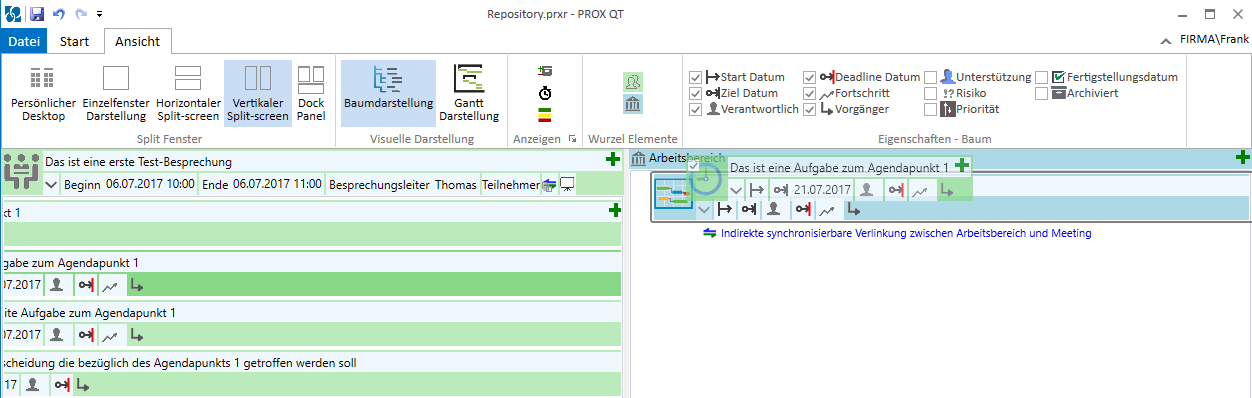Click the stopwatch icon in Anzeigen group

[545, 93]
